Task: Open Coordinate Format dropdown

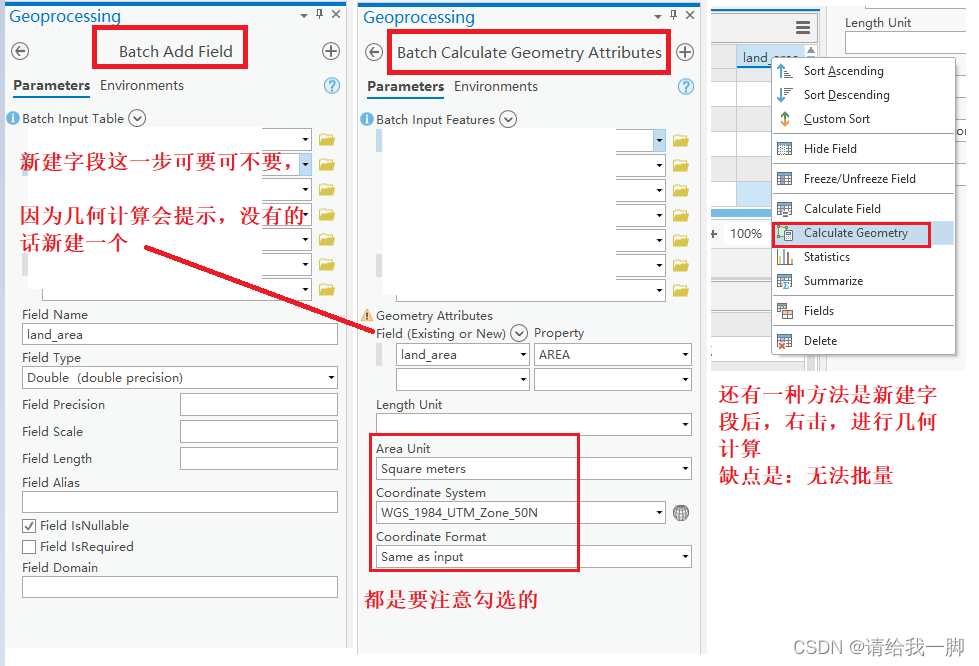Action: tap(685, 557)
